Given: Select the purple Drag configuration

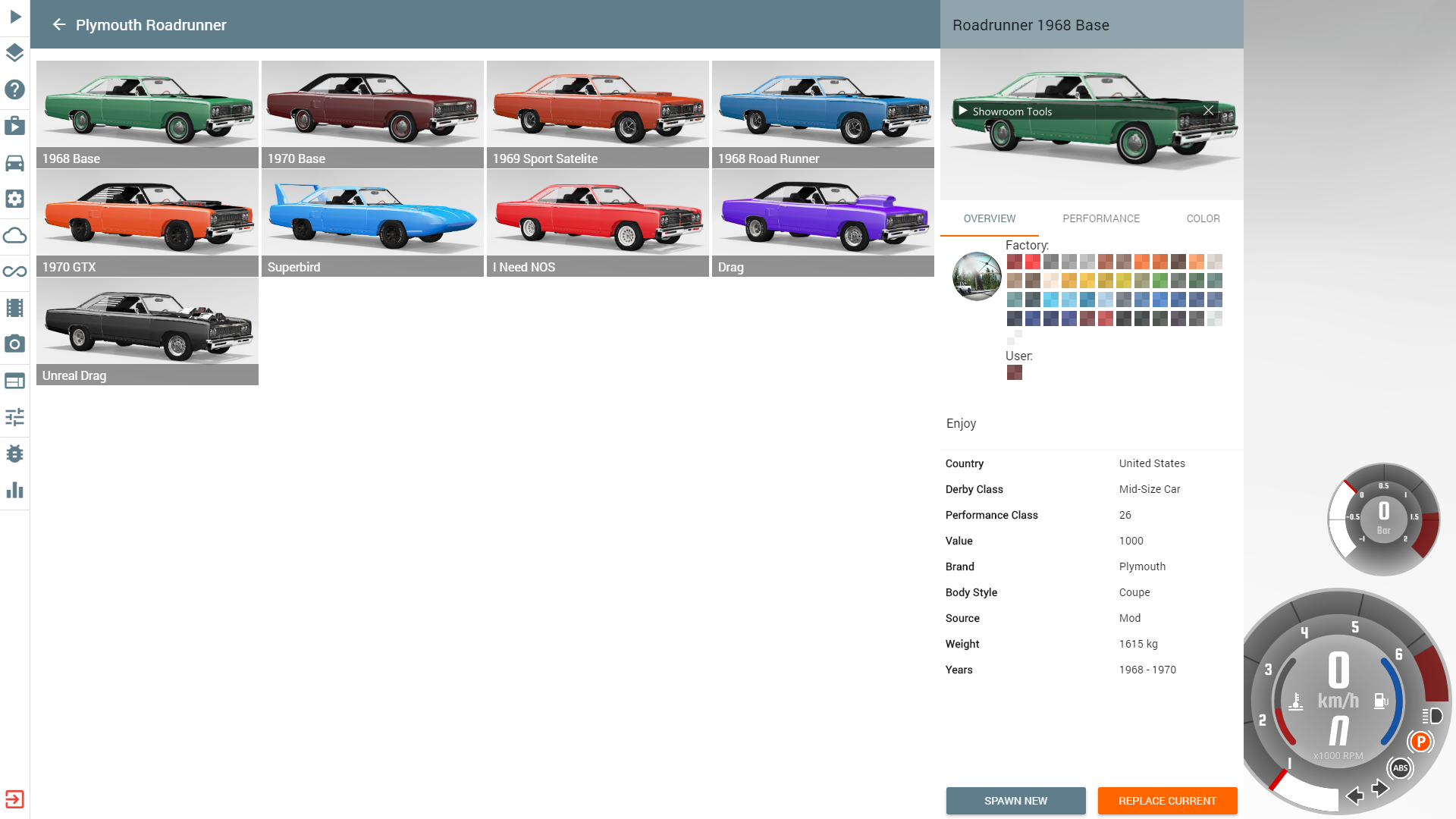Looking at the screenshot, I should pos(823,223).
